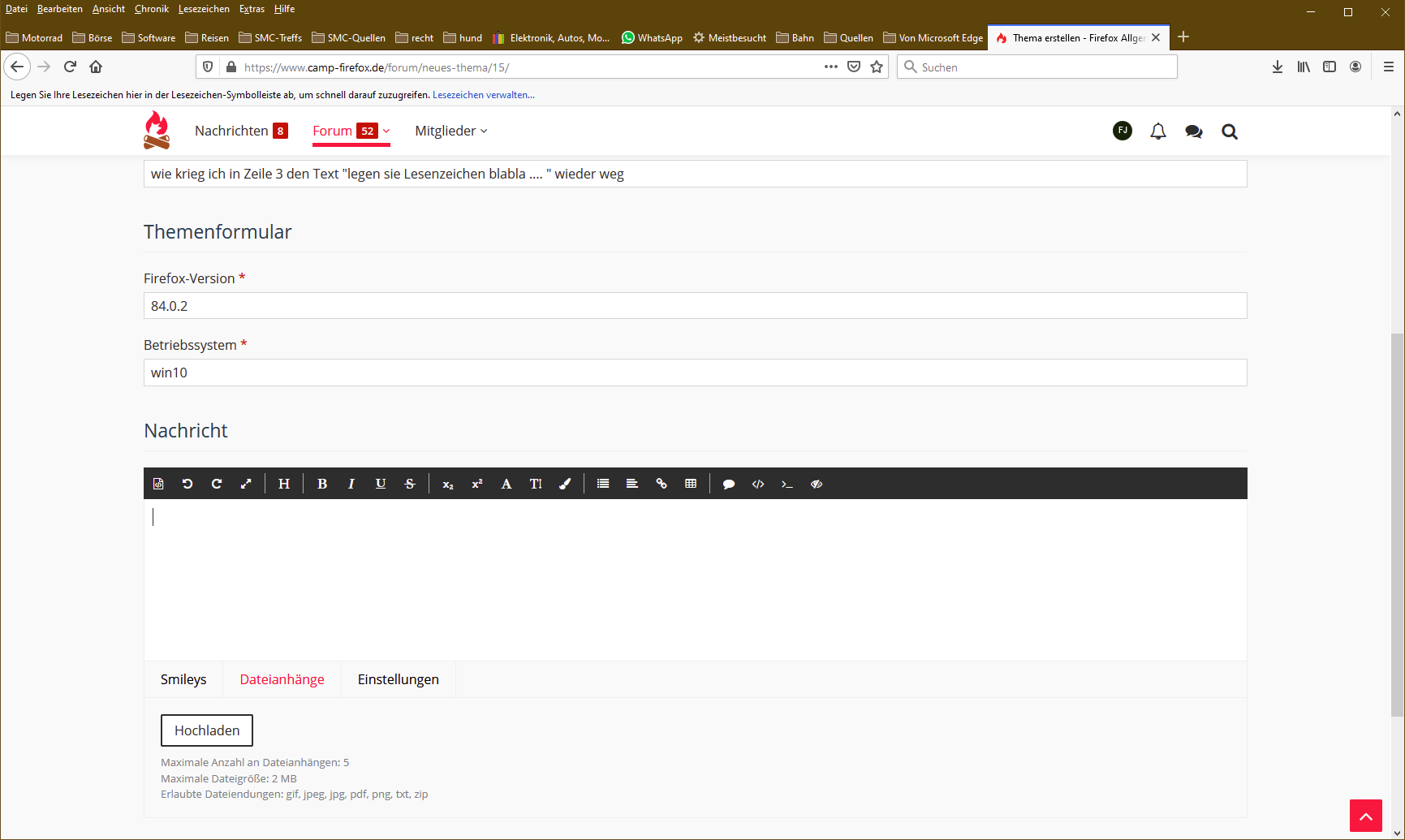Open page actions three-dot menu
The image size is (1405, 840).
(x=831, y=67)
